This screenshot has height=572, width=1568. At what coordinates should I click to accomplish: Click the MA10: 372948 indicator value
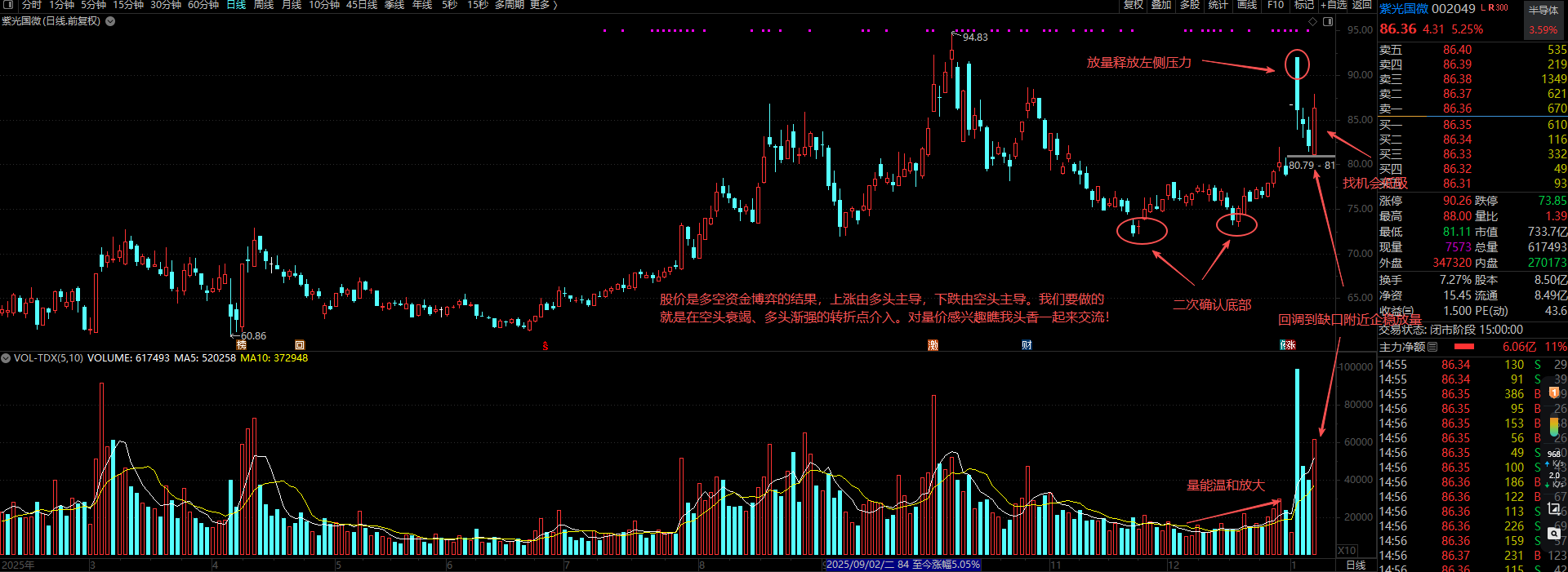[274, 358]
